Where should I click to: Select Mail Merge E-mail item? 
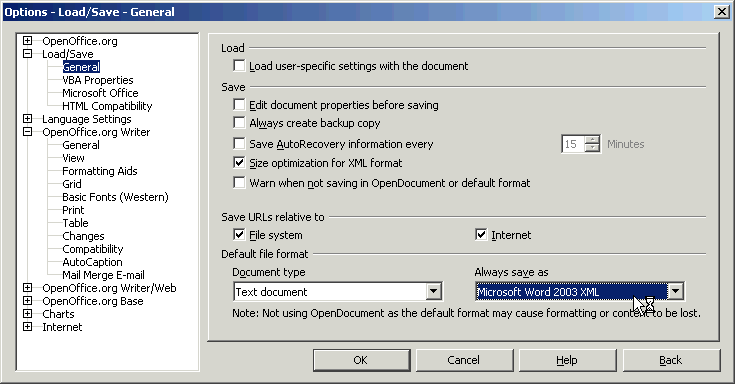pos(103,275)
